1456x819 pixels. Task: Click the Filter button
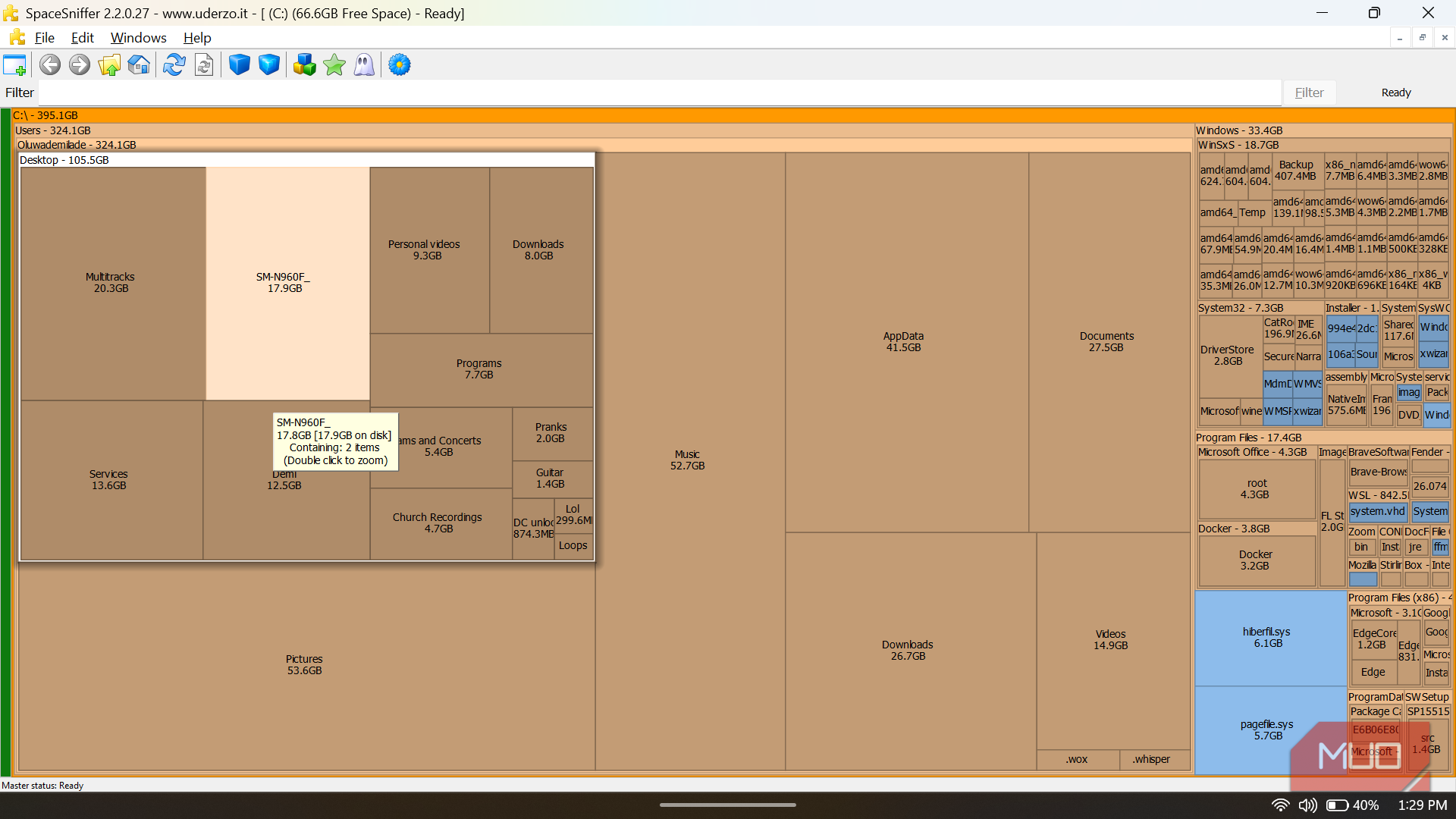[x=1309, y=93]
